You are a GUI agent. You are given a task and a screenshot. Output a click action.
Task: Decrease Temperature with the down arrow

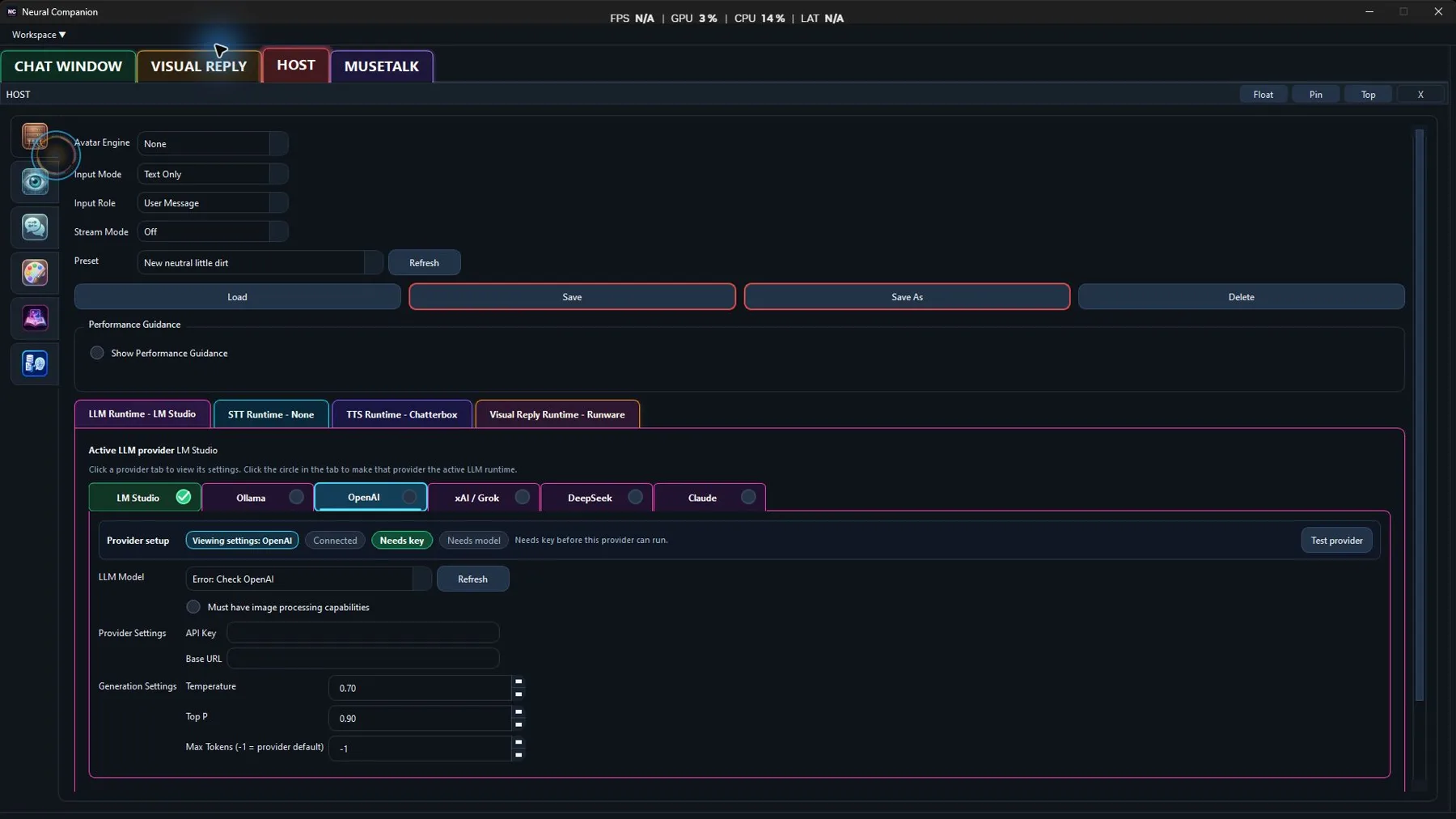point(518,694)
